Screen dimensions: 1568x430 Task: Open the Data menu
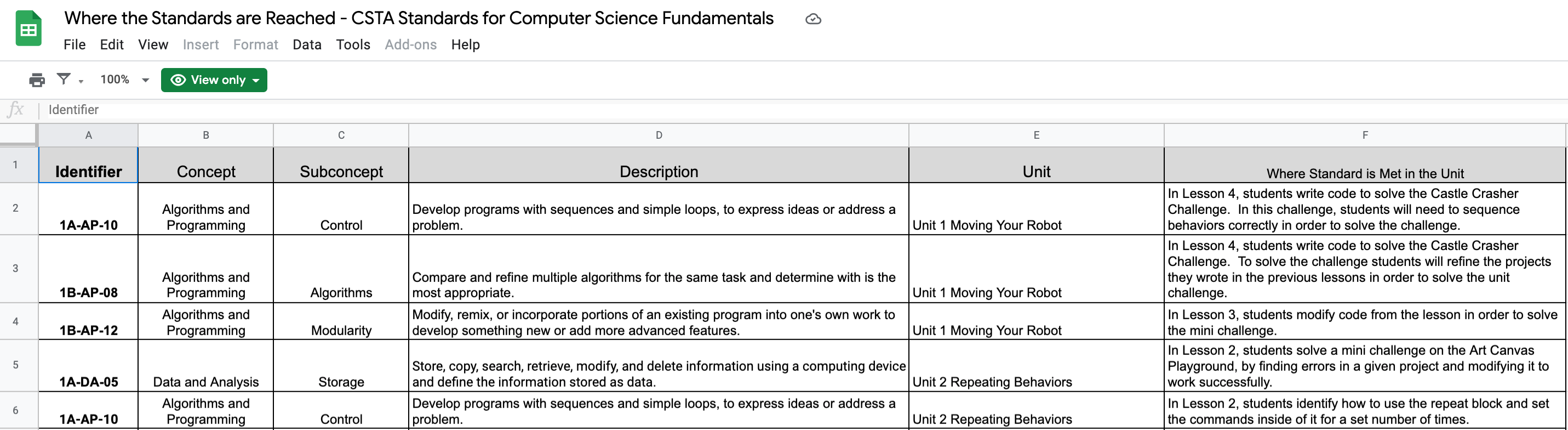(307, 44)
